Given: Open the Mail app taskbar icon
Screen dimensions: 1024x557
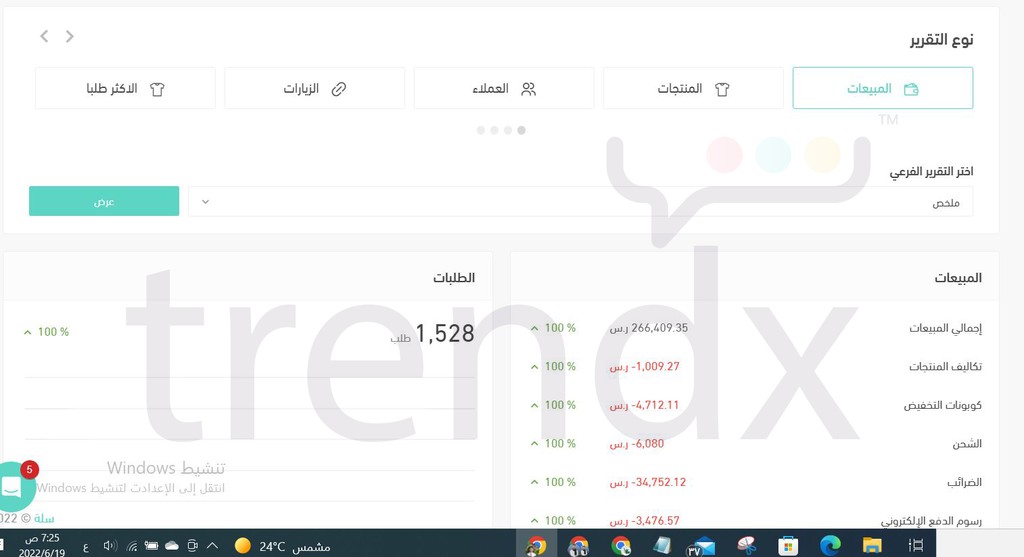Looking at the screenshot, I should (700, 546).
